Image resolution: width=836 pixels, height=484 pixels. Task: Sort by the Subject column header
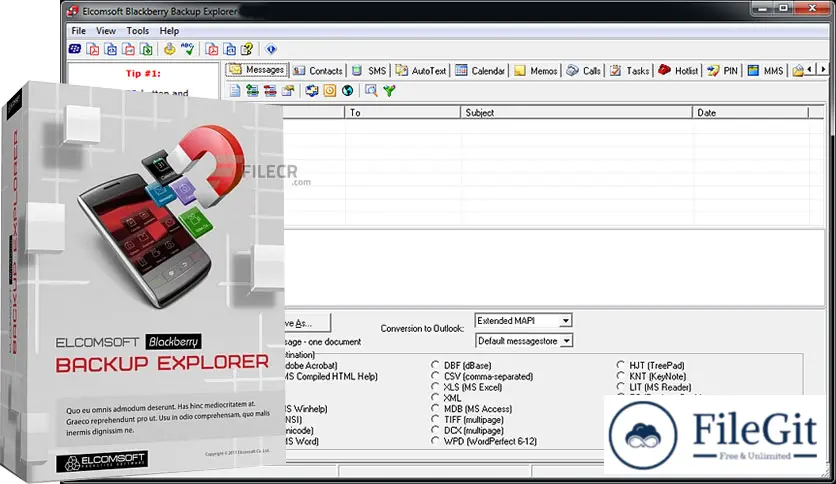(x=576, y=112)
